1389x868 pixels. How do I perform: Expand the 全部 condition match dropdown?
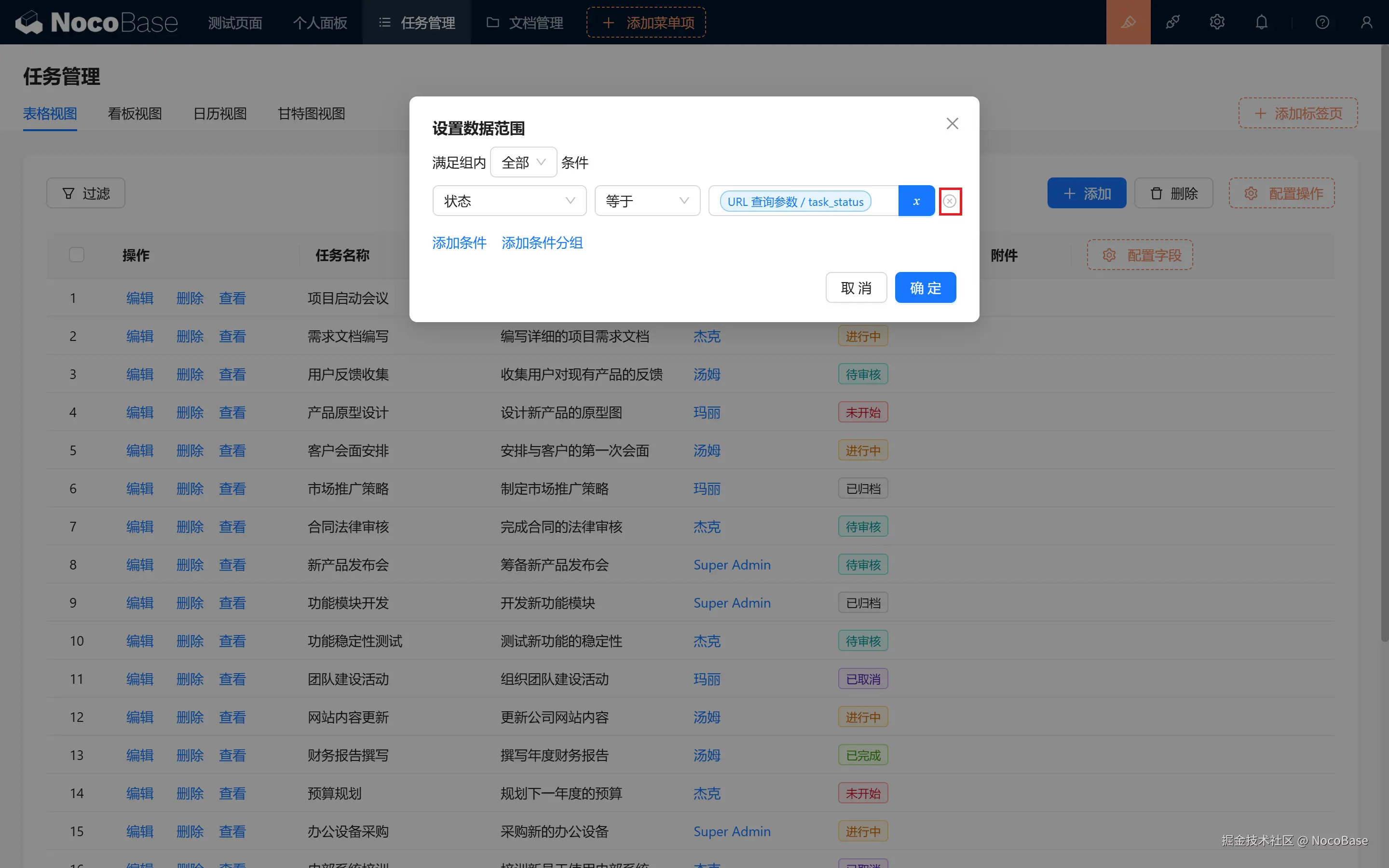click(523, 163)
